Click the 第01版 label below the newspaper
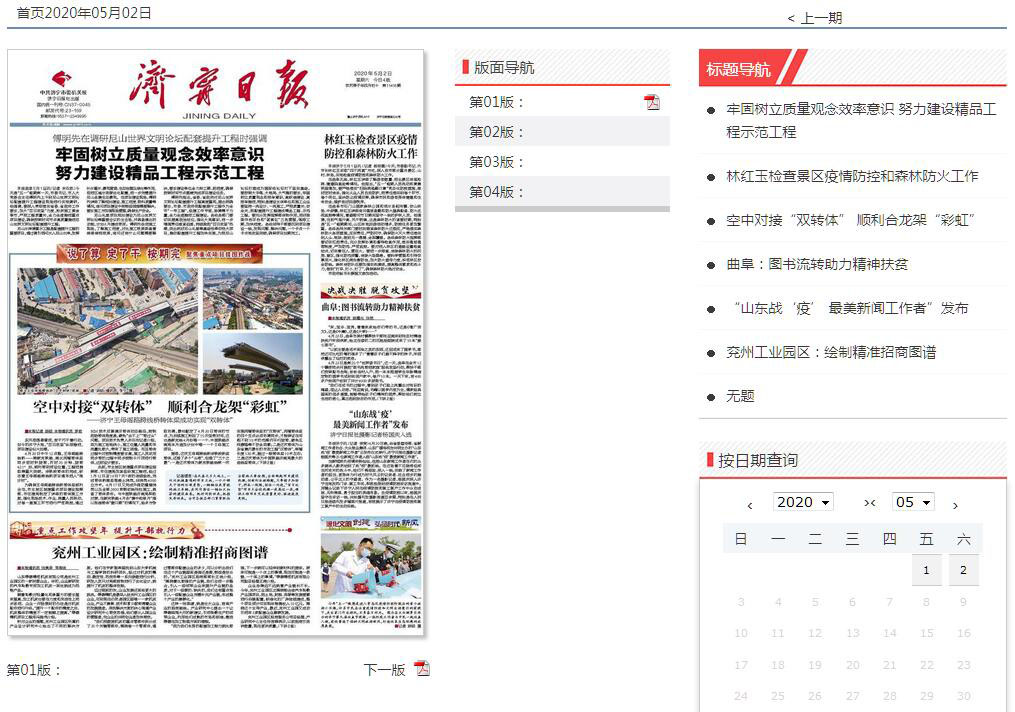The width and height of the screenshot is (1015, 712). coord(34,669)
